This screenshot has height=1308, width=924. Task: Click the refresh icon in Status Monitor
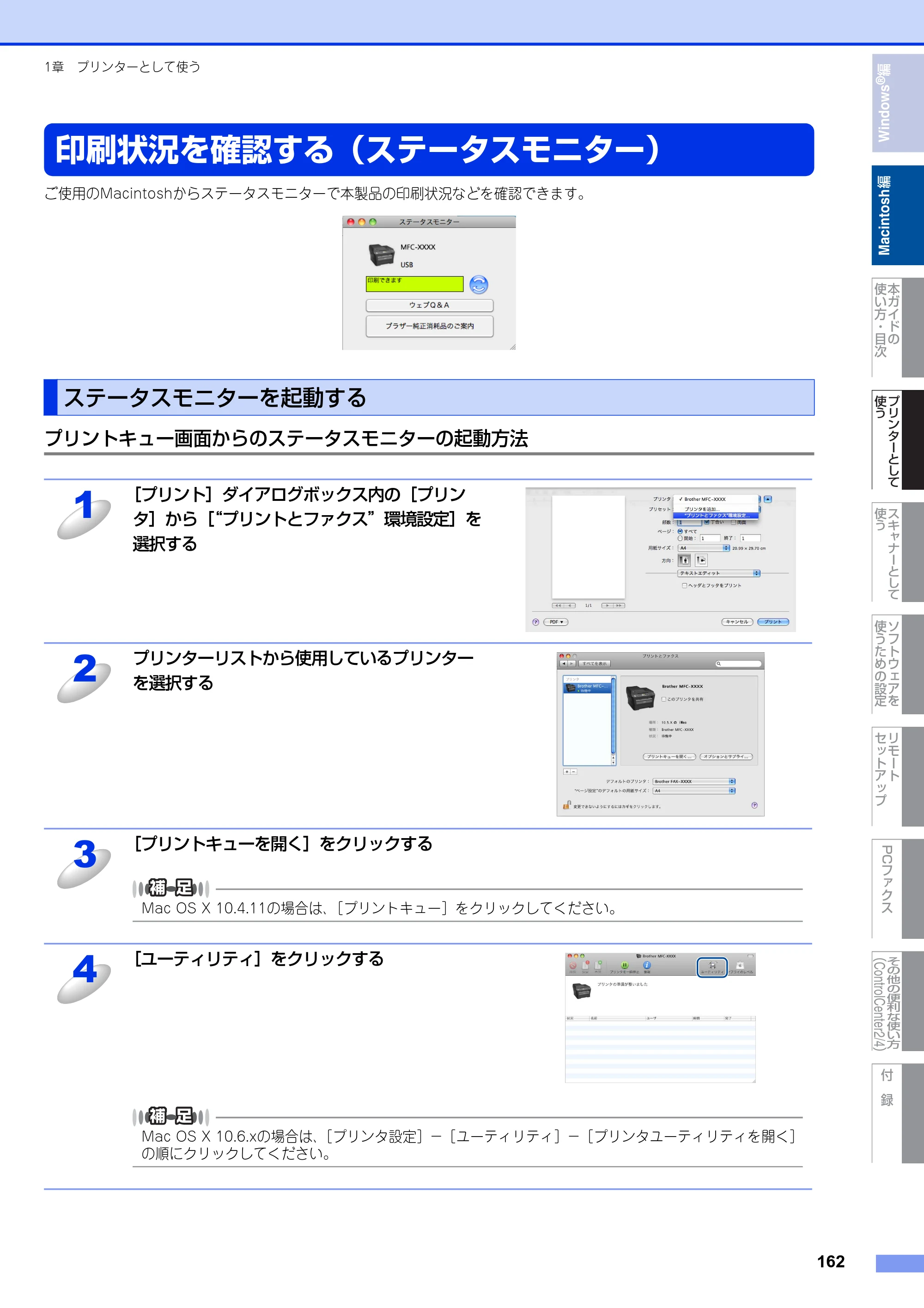(x=479, y=284)
